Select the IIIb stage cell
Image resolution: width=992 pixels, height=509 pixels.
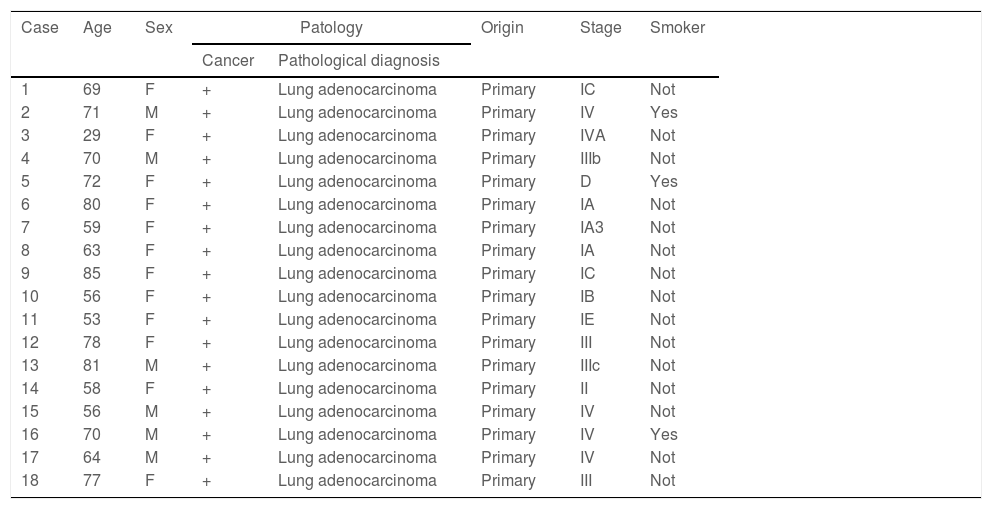tap(590, 159)
